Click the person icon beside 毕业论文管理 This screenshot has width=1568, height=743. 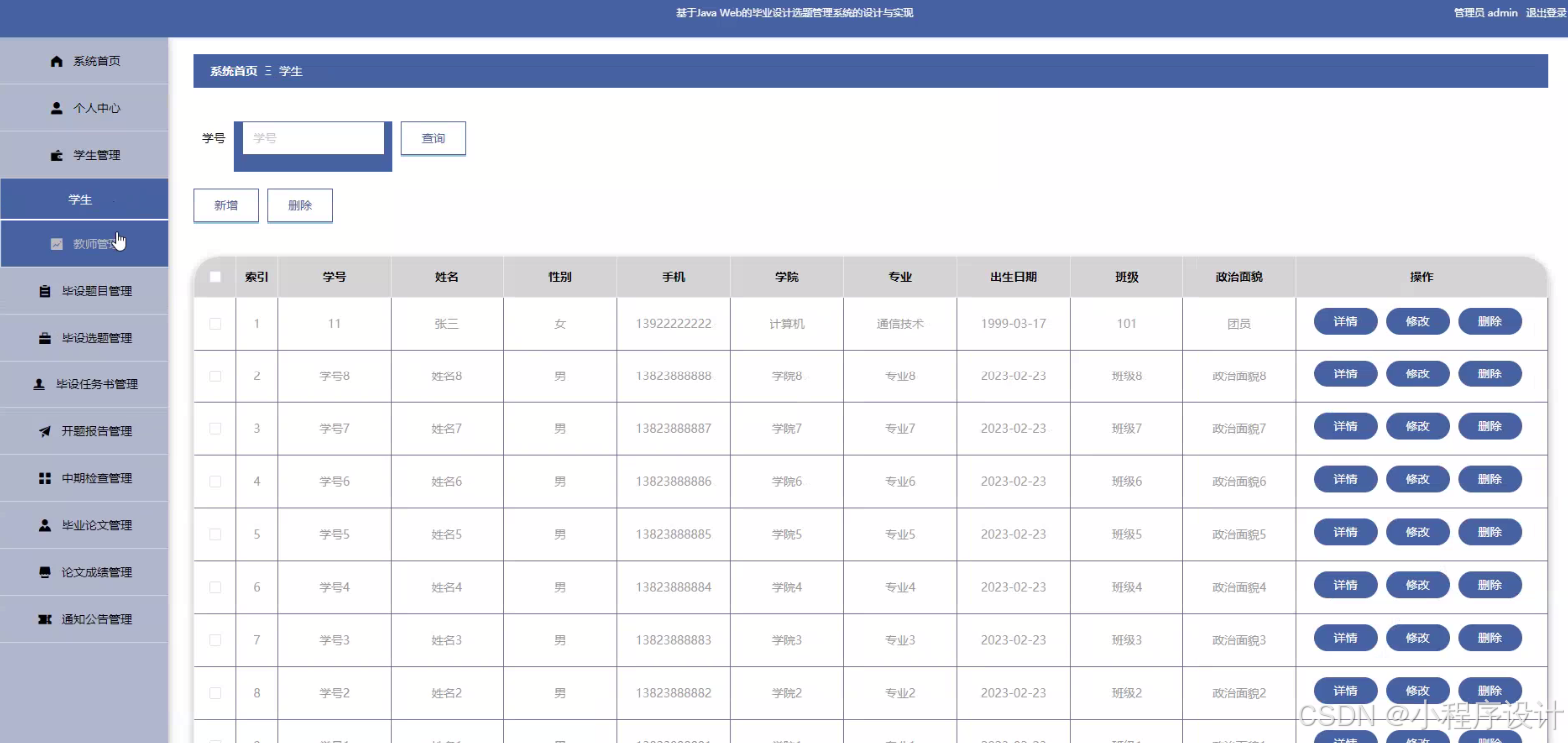click(x=45, y=525)
